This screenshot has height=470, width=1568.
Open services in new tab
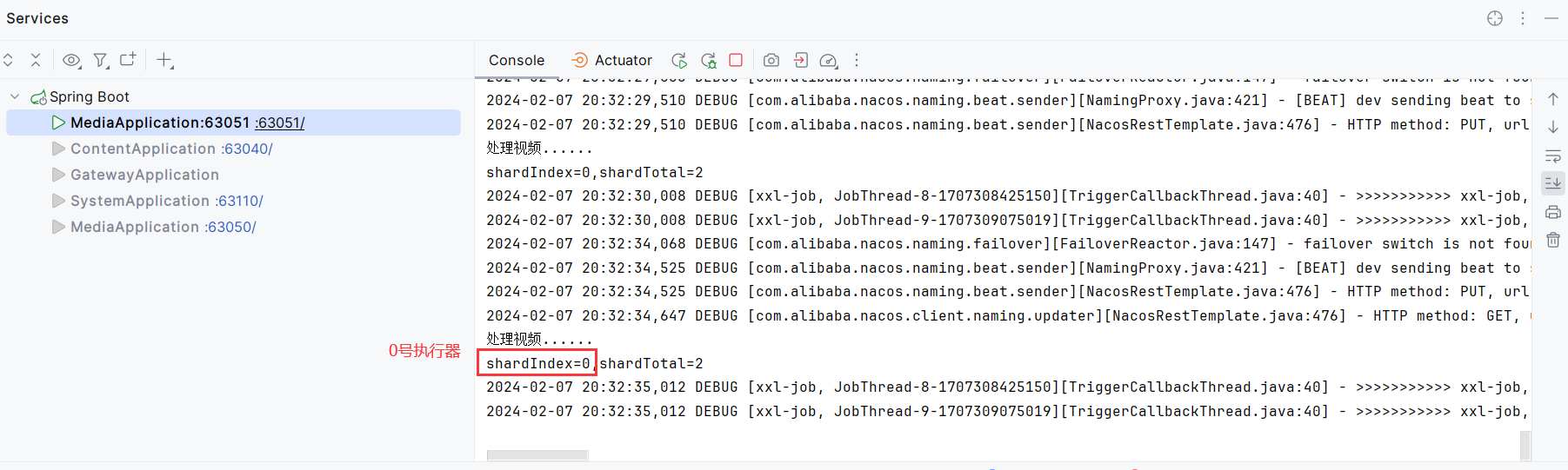coord(128,60)
